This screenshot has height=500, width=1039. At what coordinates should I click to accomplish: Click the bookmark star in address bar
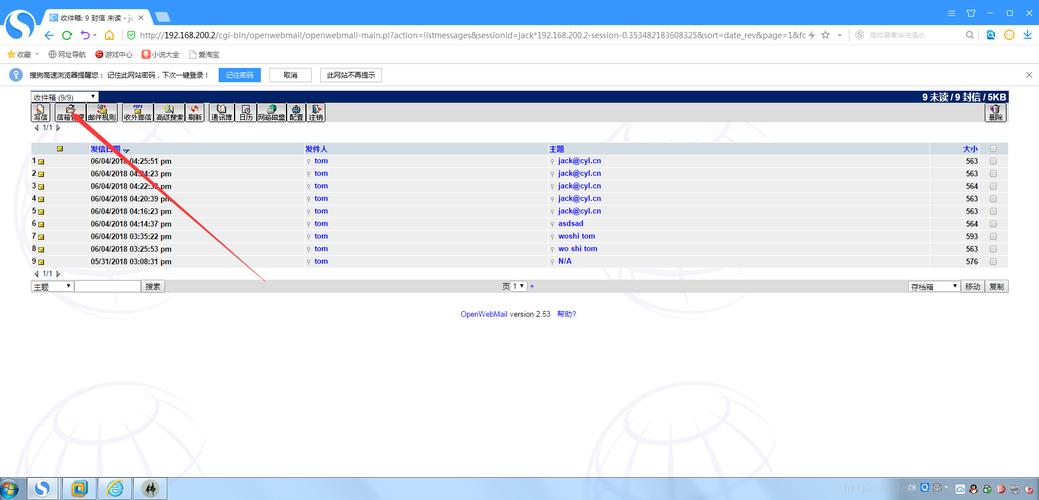point(826,35)
